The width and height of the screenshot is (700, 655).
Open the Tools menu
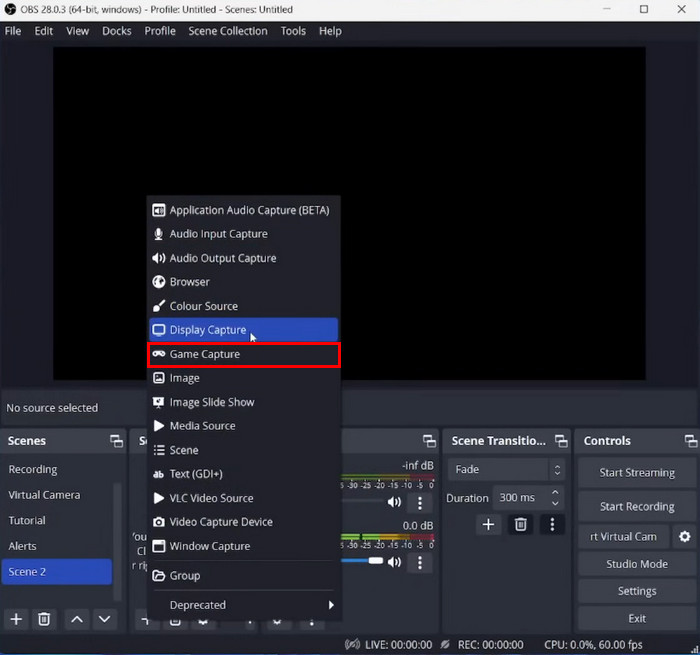tap(293, 31)
